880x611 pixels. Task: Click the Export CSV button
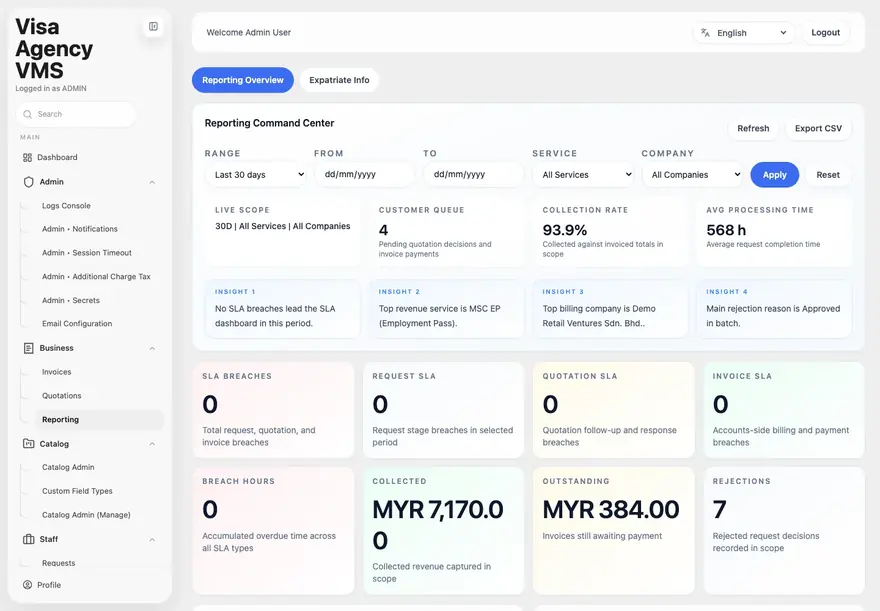(818, 128)
